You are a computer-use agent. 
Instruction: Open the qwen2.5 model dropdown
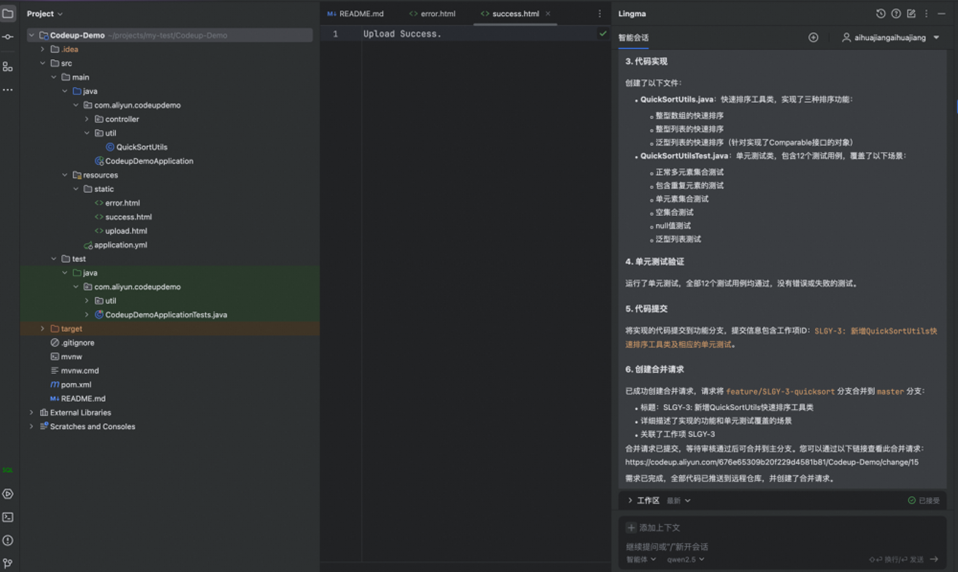(686, 560)
